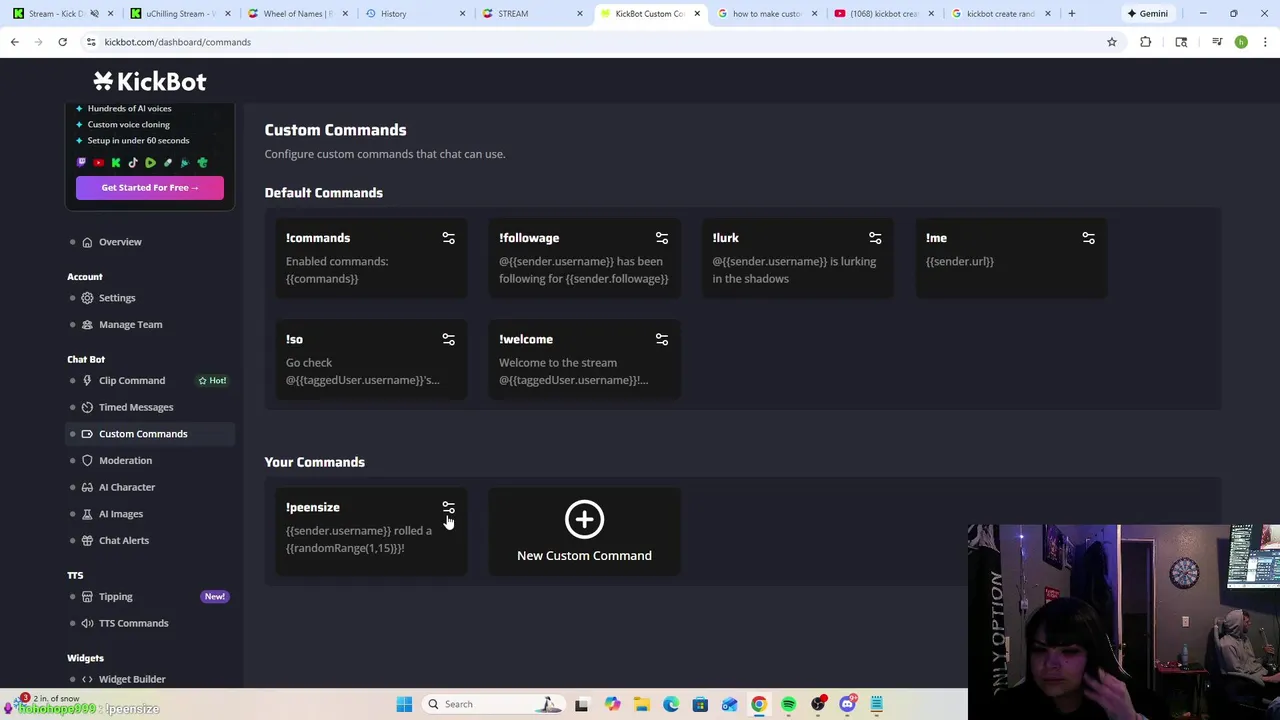Viewport: 1280px width, 720px height.
Task: Open a new browser tab
Action: click(1071, 14)
